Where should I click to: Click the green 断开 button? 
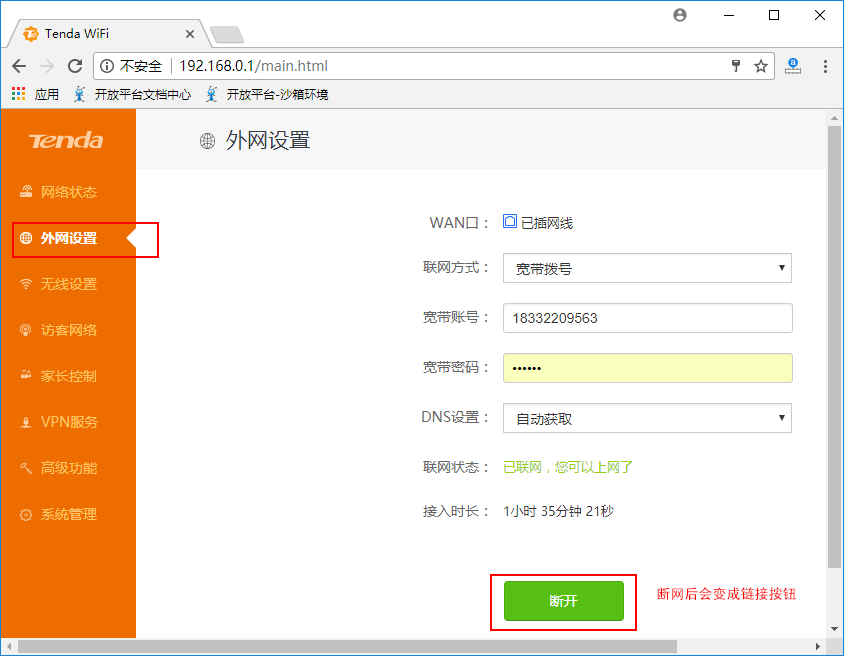click(564, 601)
